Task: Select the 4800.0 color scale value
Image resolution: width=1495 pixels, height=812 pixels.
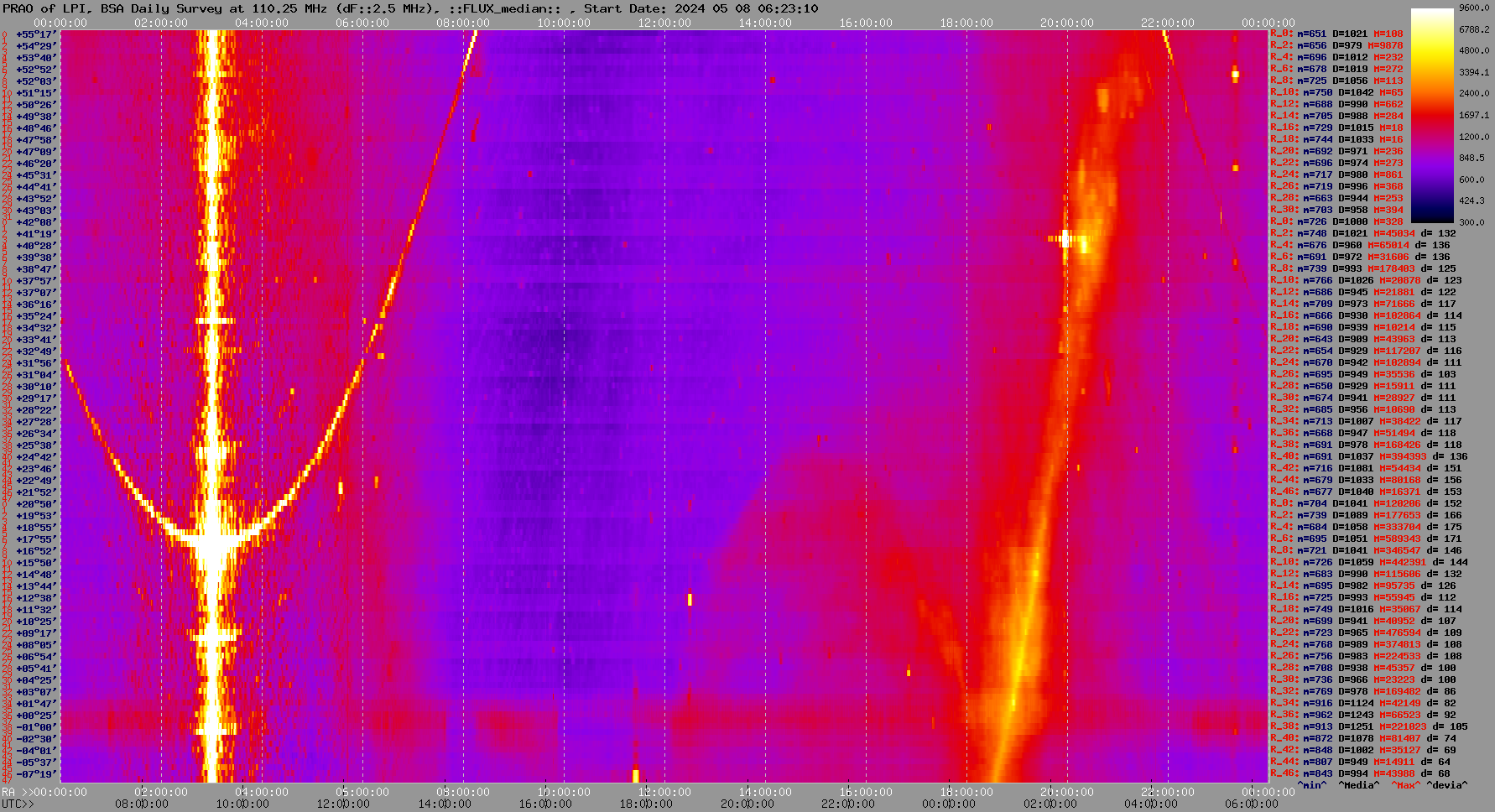Action: click(x=1474, y=50)
